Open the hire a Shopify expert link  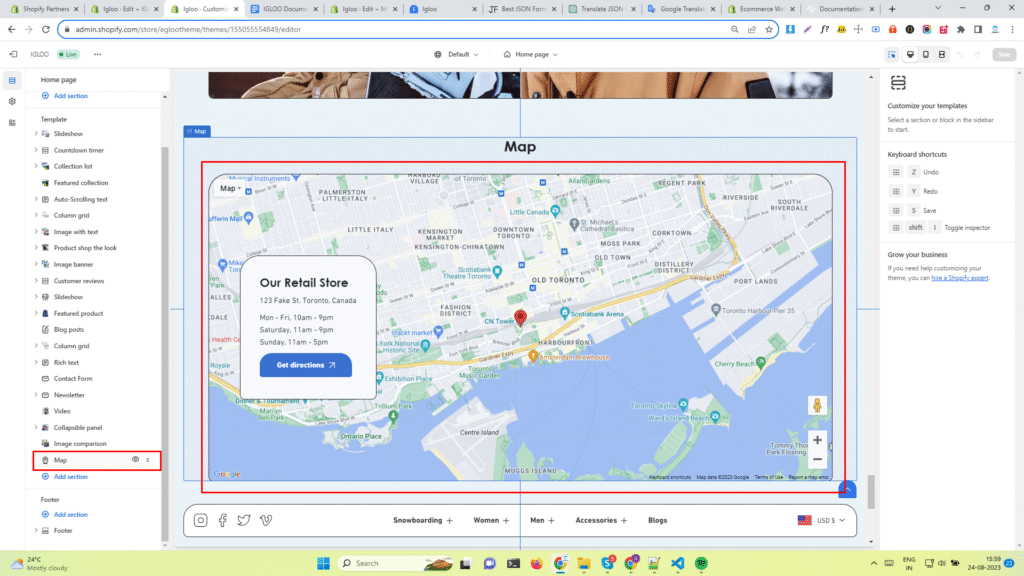(x=961, y=277)
